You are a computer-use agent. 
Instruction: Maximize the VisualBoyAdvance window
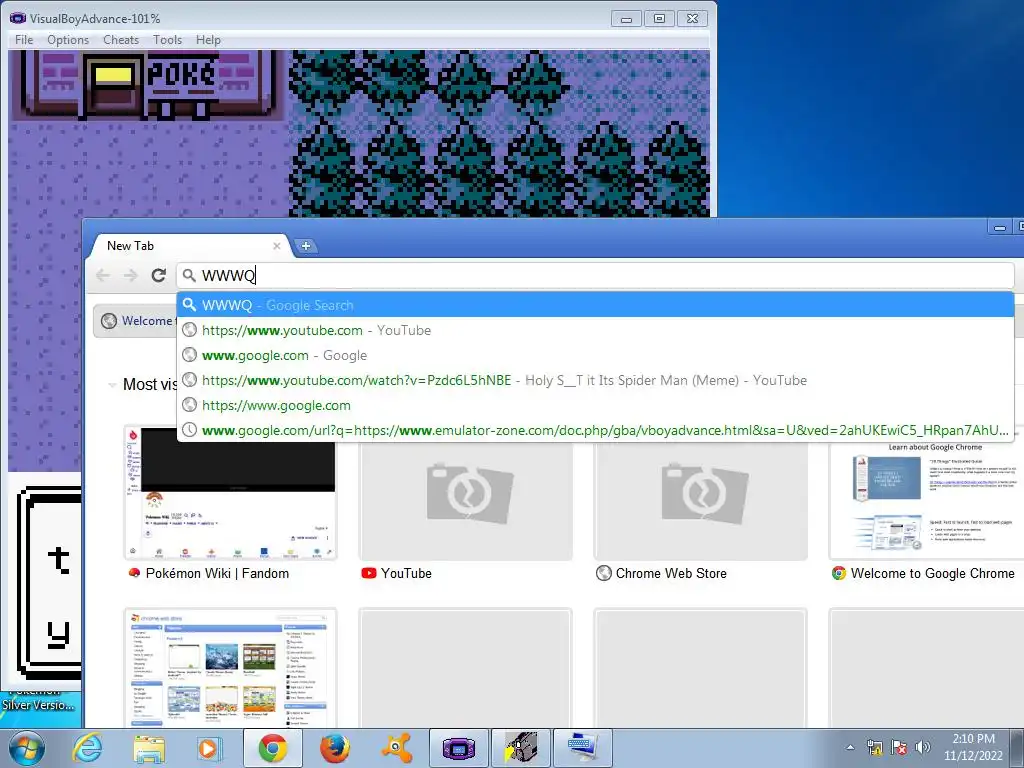(x=660, y=19)
